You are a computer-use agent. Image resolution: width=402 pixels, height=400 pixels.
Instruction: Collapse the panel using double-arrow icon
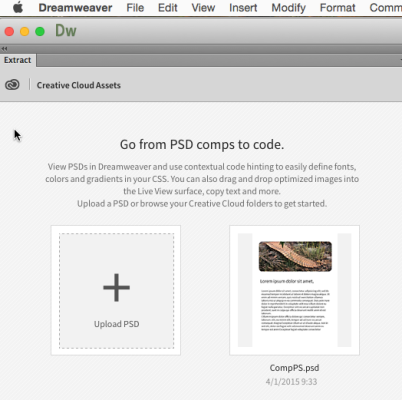4,49
